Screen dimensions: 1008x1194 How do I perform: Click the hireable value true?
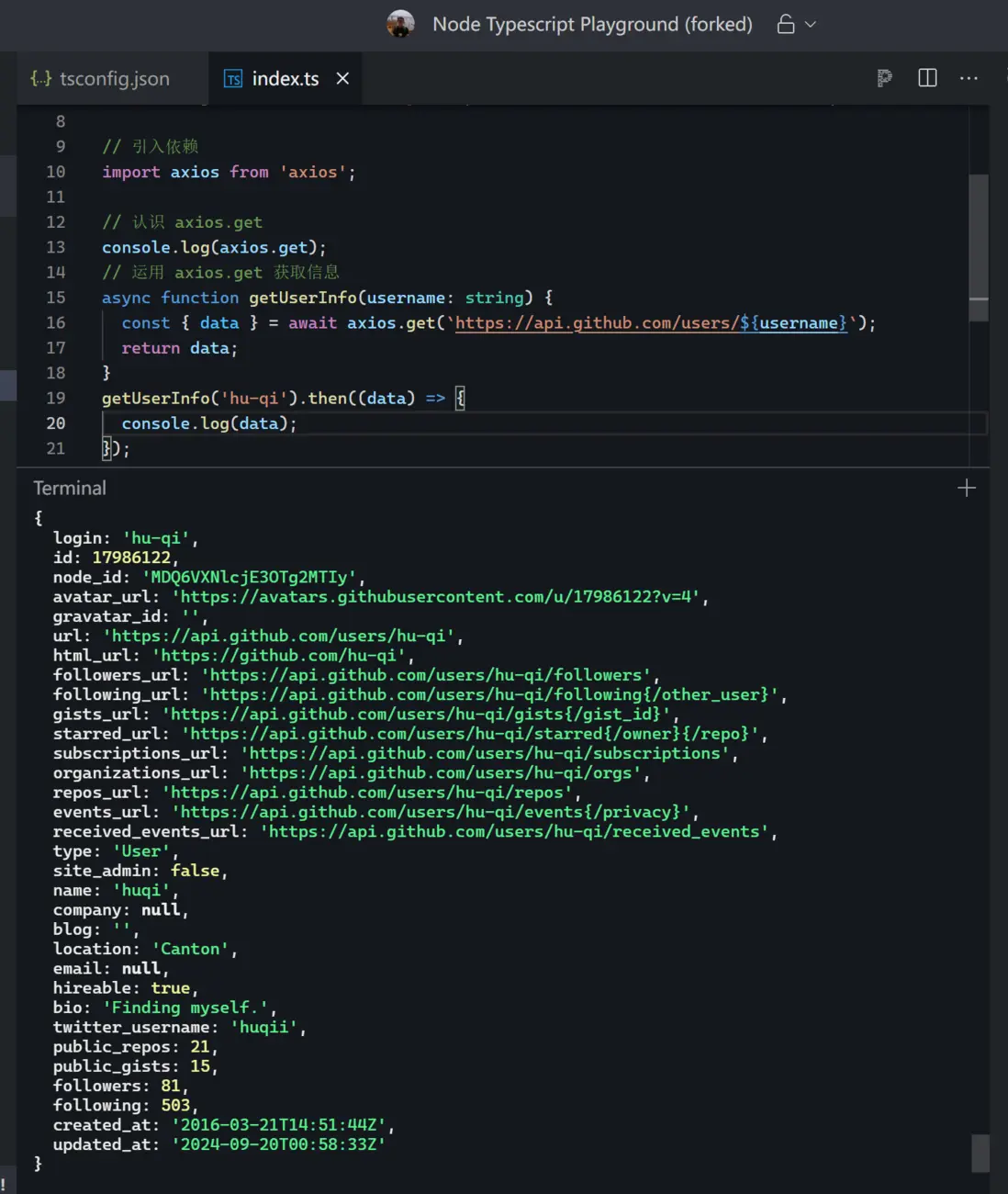(x=171, y=988)
